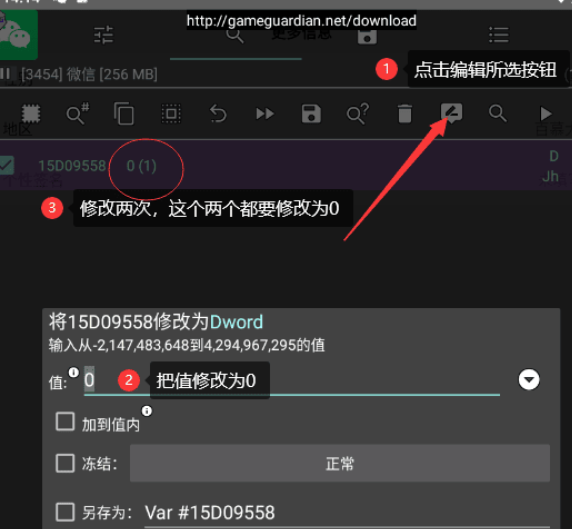This screenshot has height=529, width=572.
Task: Click the save floppy disk toolbar icon
Action: coord(311,113)
